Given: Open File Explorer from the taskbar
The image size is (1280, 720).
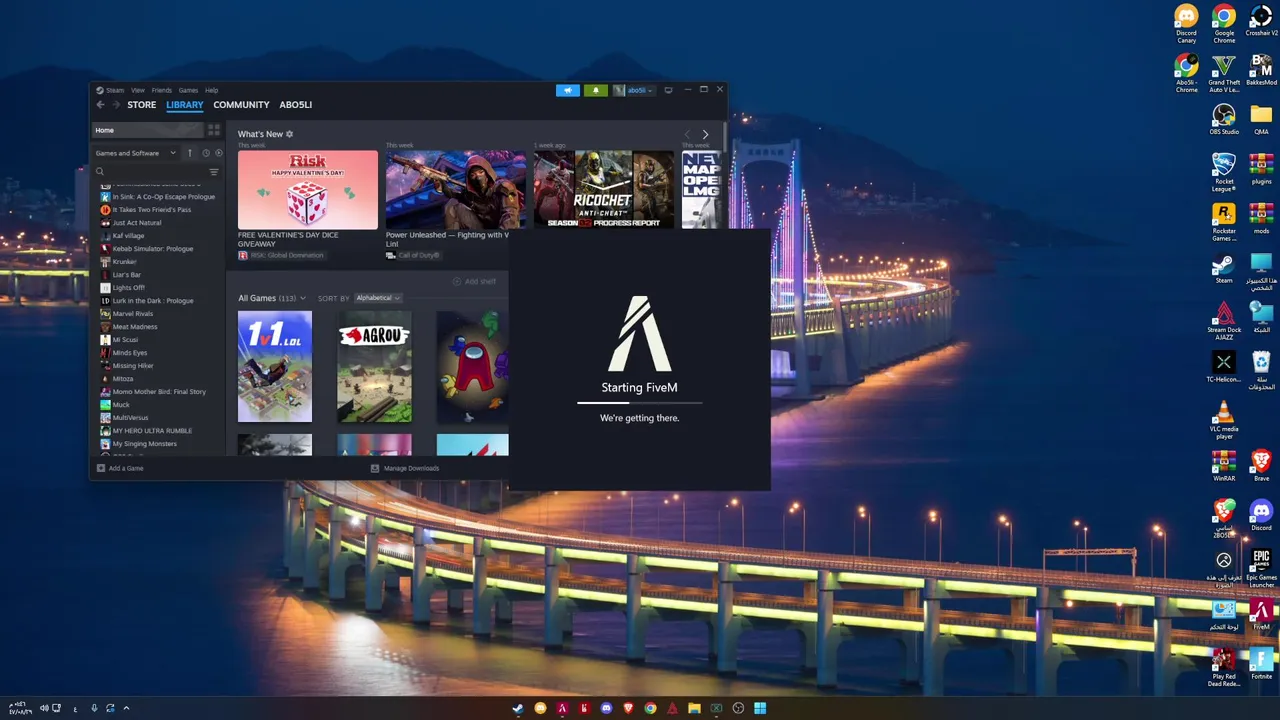Looking at the screenshot, I should [694, 708].
